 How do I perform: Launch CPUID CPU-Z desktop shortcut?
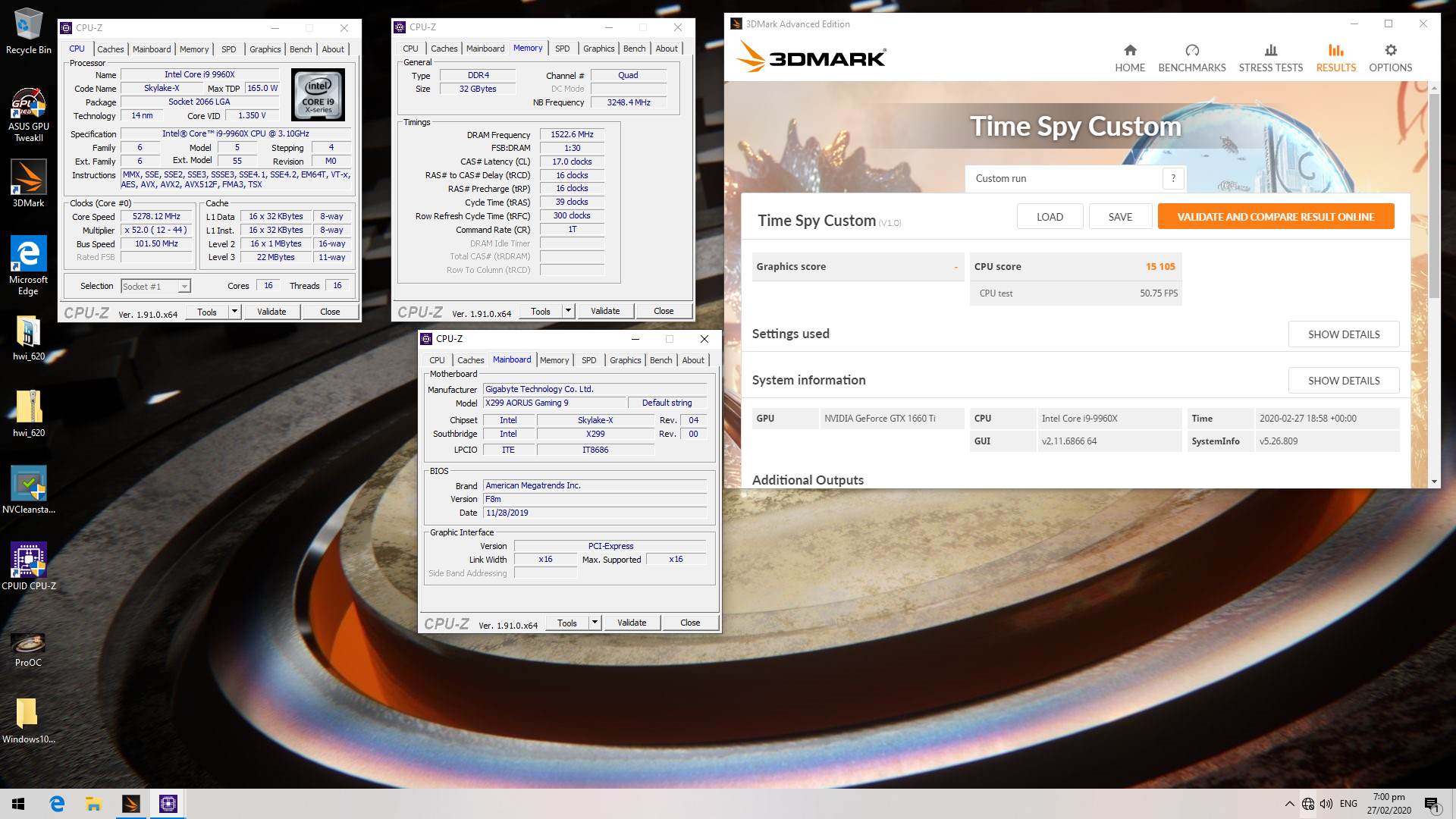coord(28,566)
